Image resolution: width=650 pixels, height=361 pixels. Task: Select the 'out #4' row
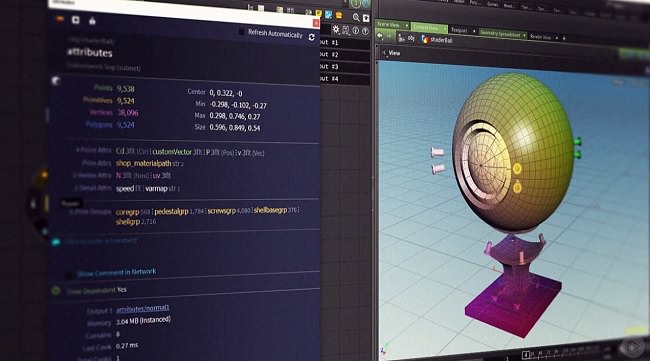pos(345,79)
